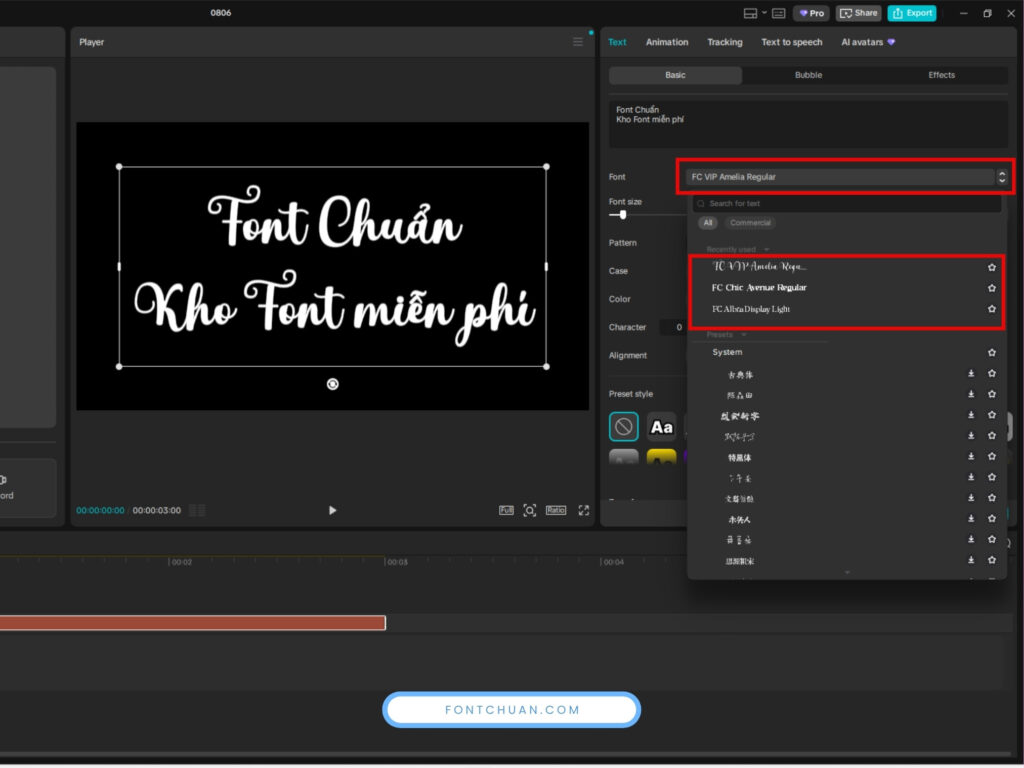This screenshot has width=1024, height=768.
Task: Play the preview in the Player
Action: coord(332,510)
